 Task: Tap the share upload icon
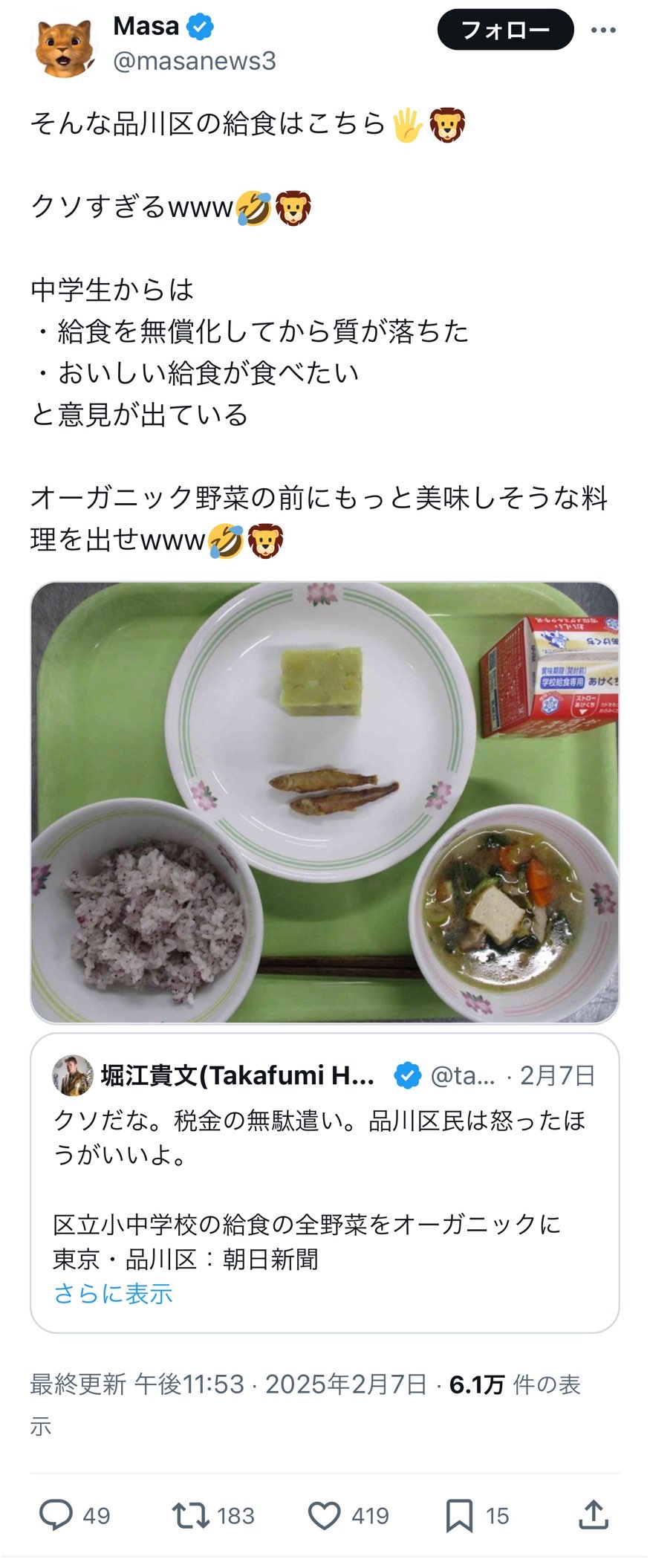tap(593, 1514)
